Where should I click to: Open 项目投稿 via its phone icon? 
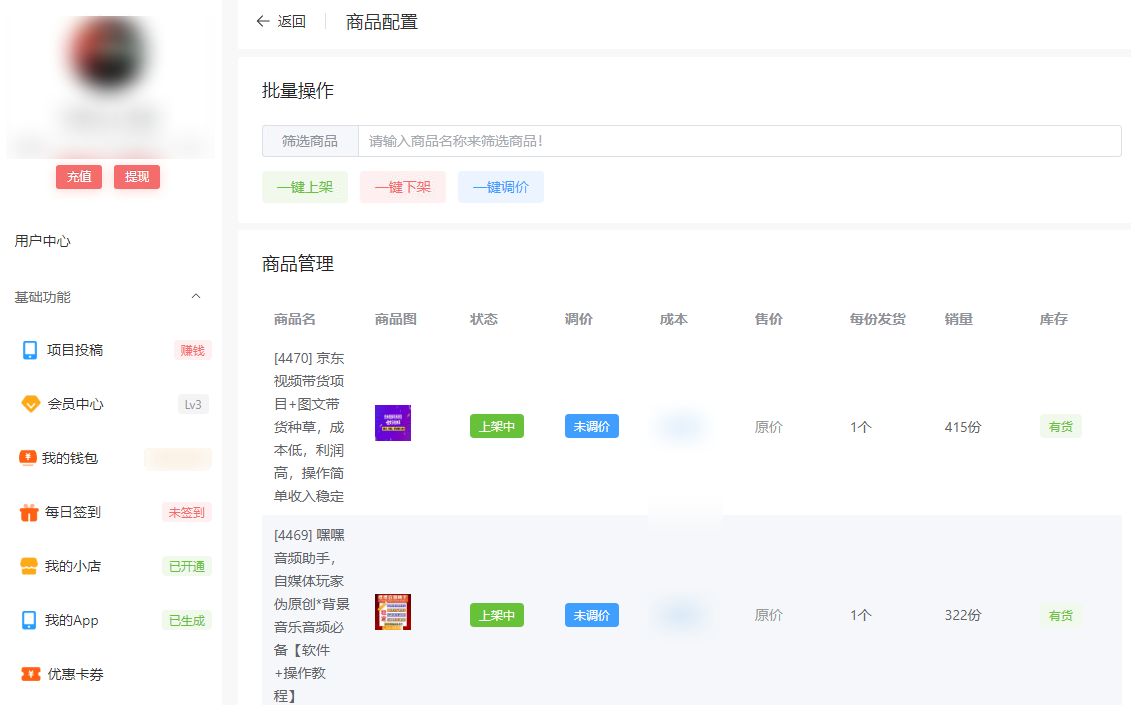[29, 350]
